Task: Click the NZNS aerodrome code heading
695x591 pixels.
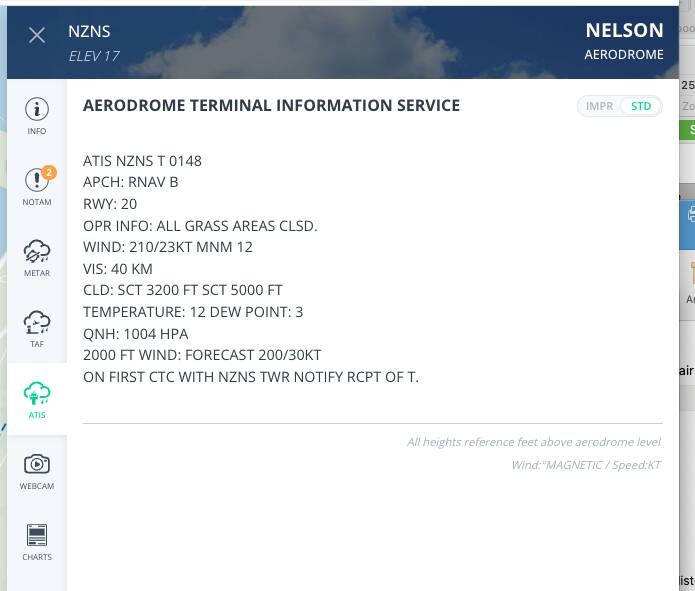Action: (89, 31)
